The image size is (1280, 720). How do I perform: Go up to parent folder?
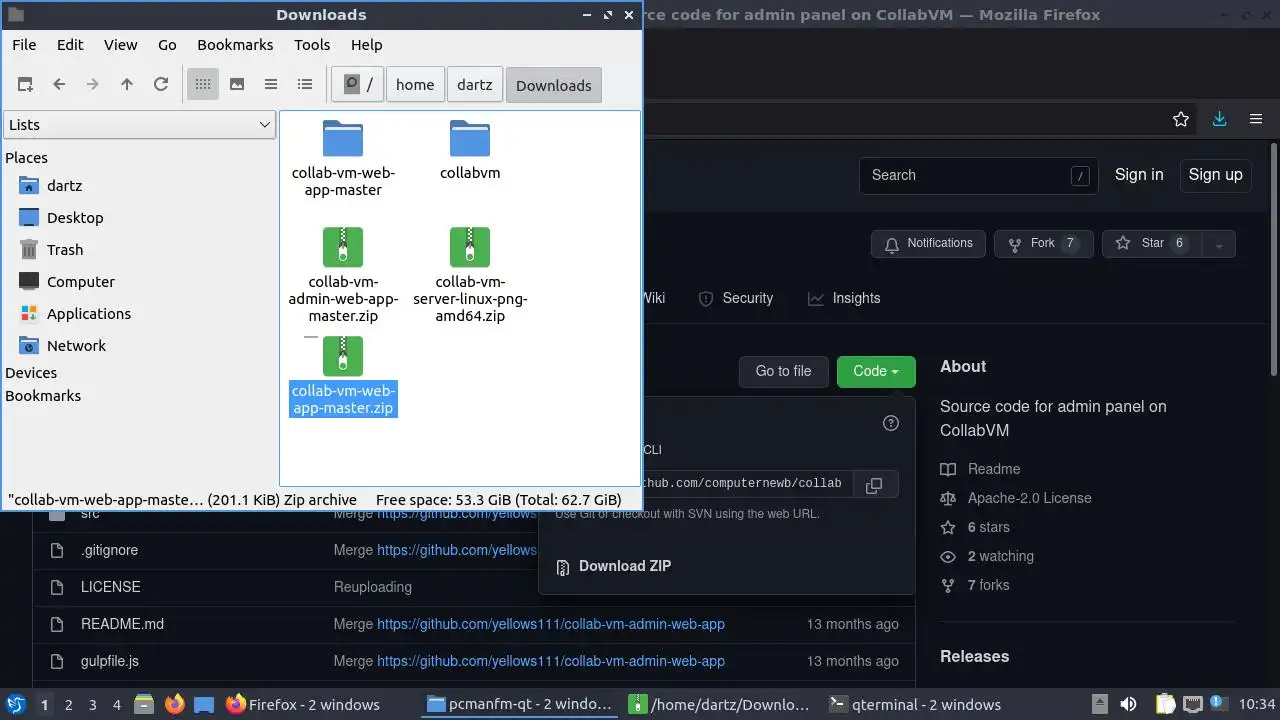127,85
